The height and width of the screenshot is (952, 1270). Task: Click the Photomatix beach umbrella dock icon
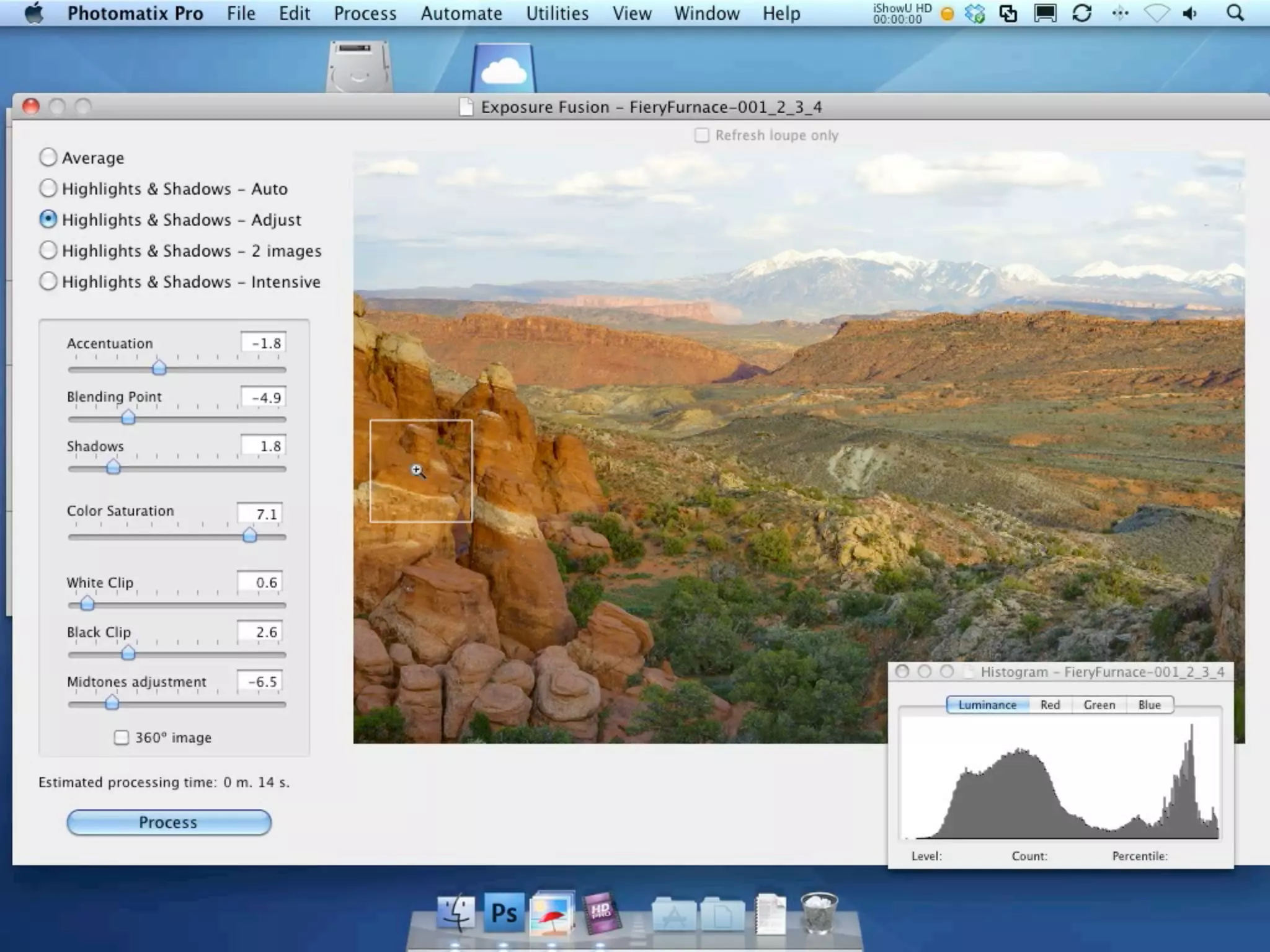click(x=552, y=912)
